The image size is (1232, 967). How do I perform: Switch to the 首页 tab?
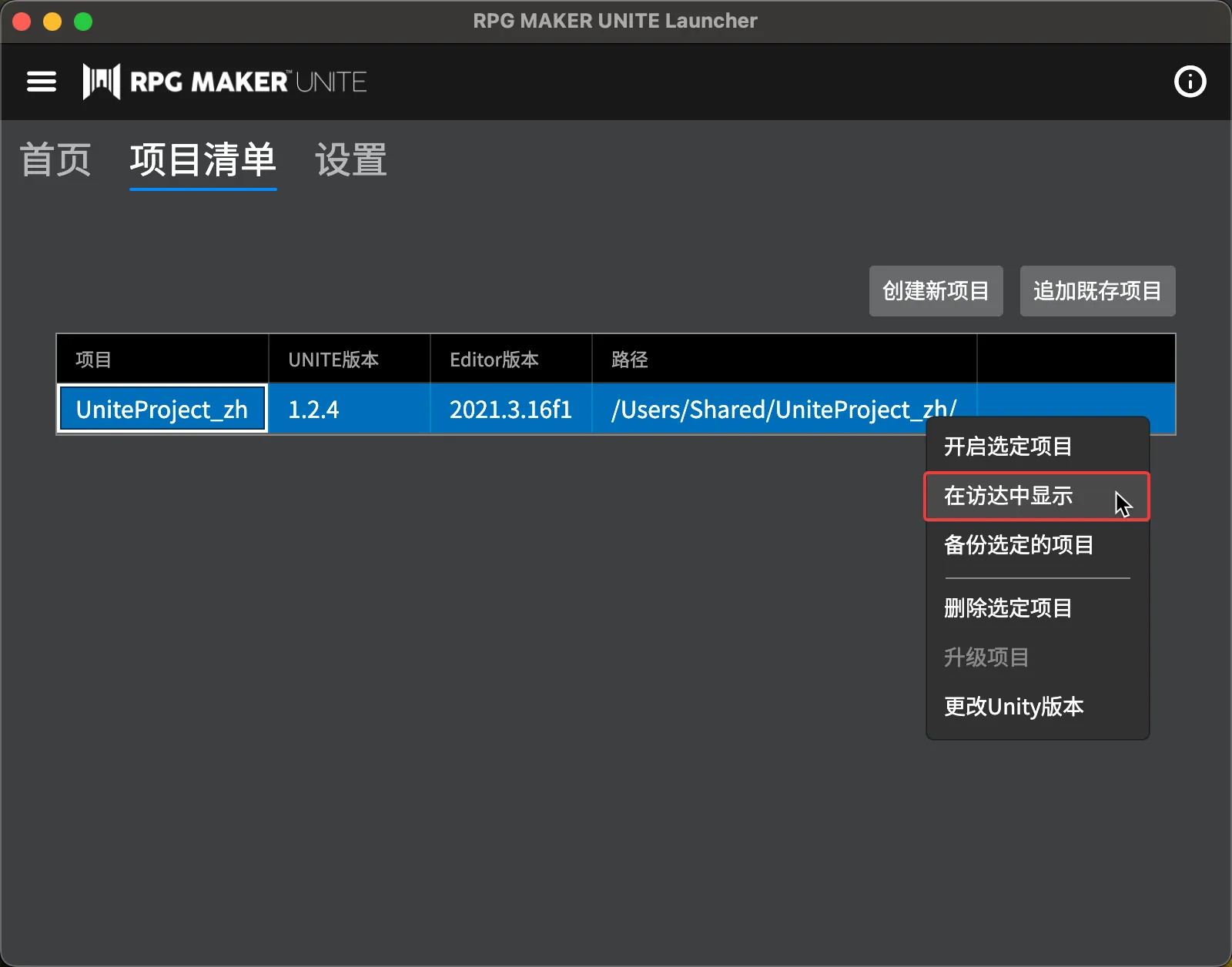55,160
